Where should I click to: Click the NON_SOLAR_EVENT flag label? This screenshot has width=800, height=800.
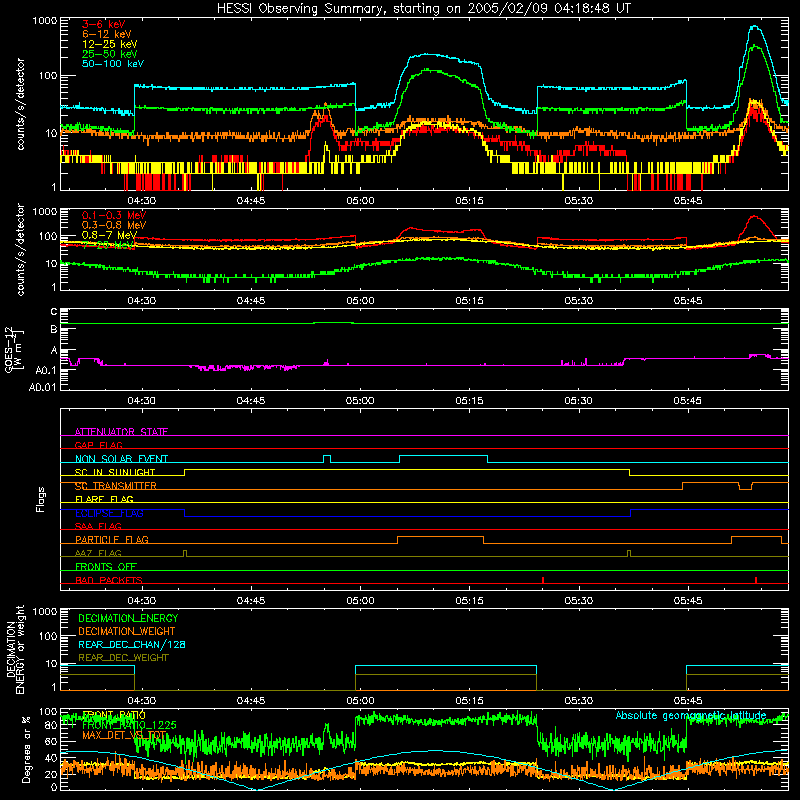click(121, 459)
